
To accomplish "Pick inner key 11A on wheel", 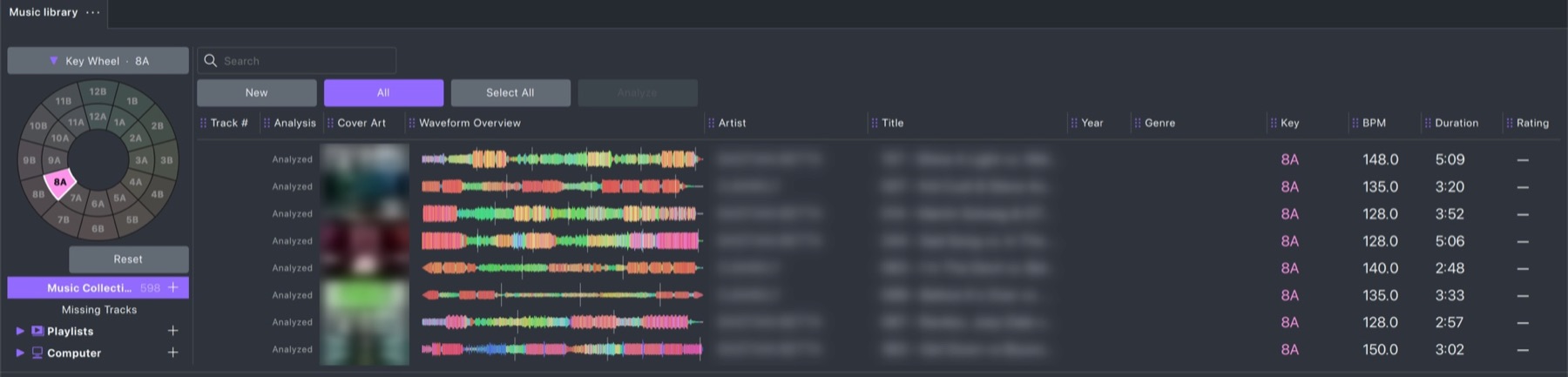I will [77, 123].
